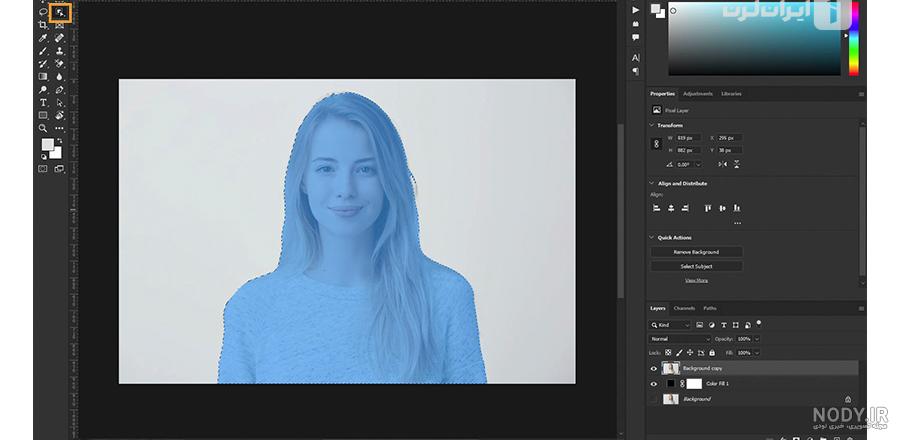Select the highlighted Object Selection tool
The image size is (900, 440).
[x=60, y=13]
